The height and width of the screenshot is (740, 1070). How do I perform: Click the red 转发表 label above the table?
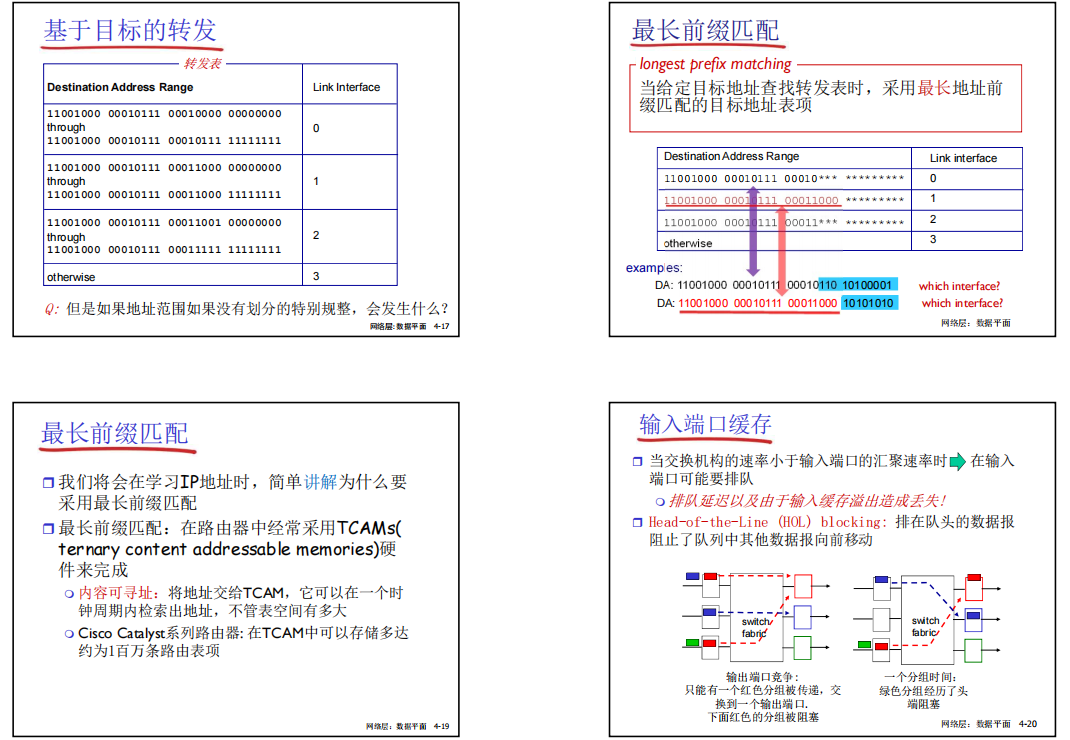[x=203, y=63]
